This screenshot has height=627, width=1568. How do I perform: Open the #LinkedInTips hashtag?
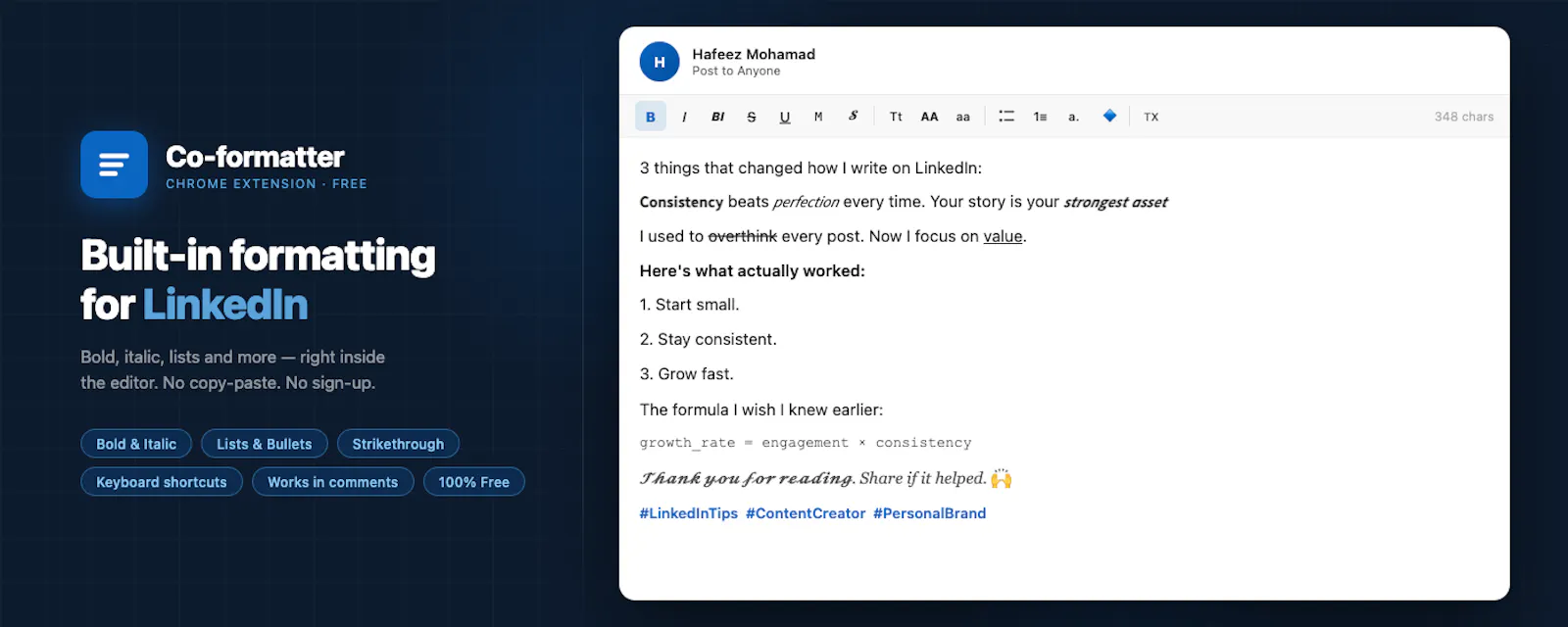689,513
